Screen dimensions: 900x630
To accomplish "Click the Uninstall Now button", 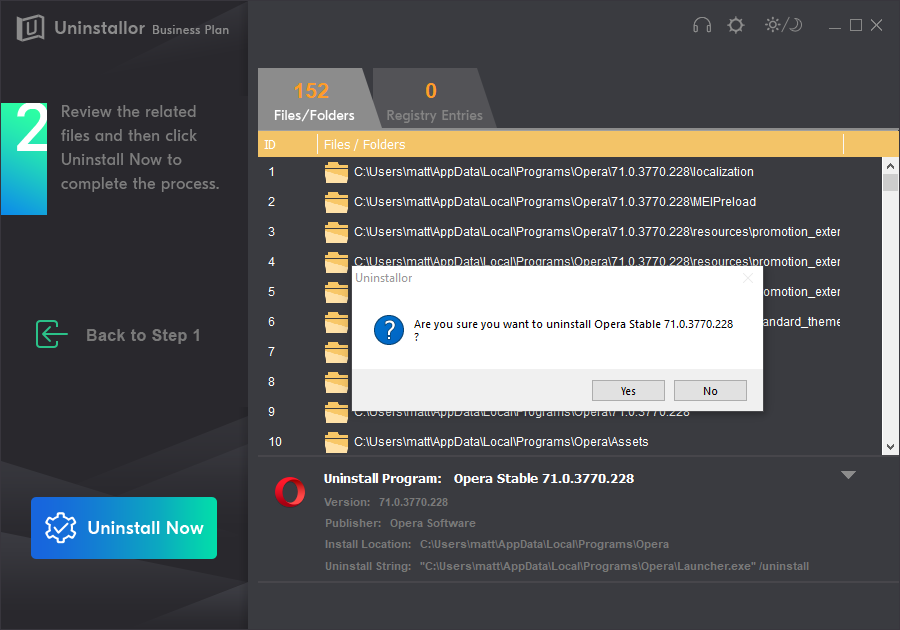I will [x=124, y=528].
